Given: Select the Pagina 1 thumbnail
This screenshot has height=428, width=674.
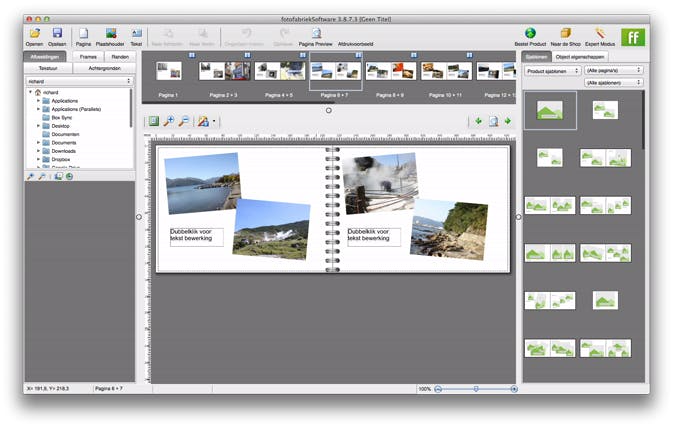Looking at the screenshot, I should pyautogui.click(x=168, y=70).
